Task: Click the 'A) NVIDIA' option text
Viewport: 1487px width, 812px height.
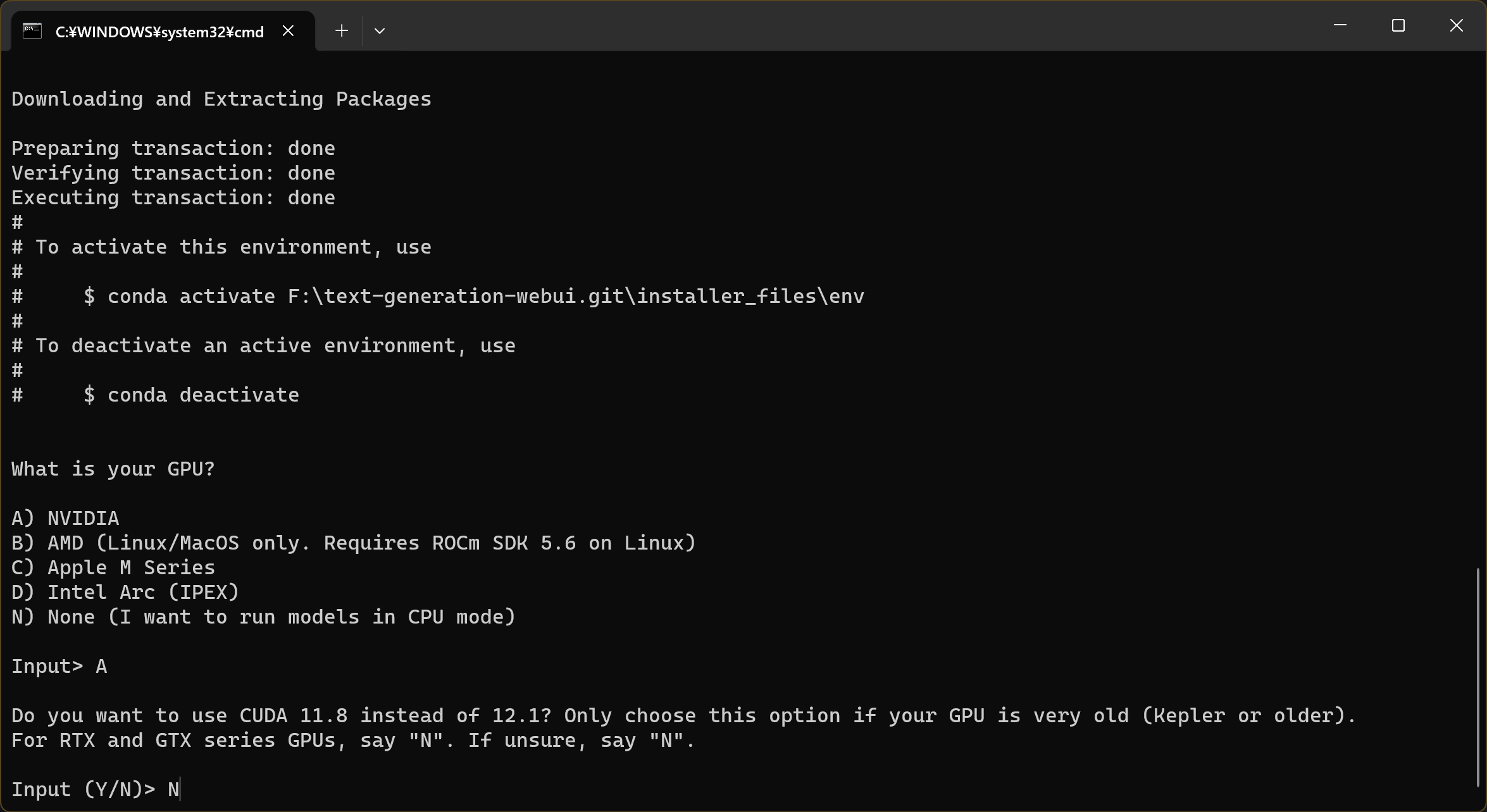Action: pyautogui.click(x=65, y=519)
